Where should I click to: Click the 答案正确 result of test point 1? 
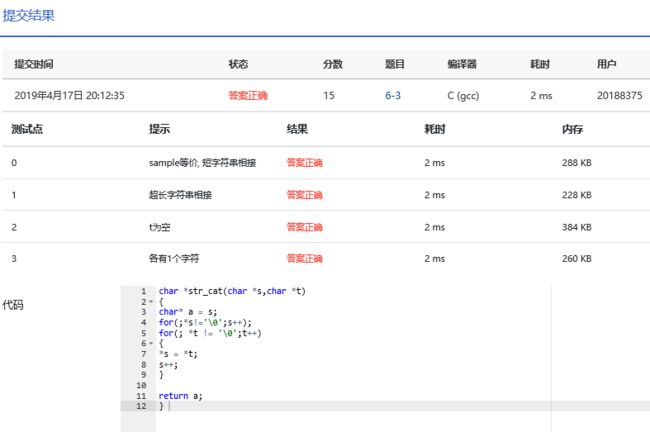tap(304, 195)
